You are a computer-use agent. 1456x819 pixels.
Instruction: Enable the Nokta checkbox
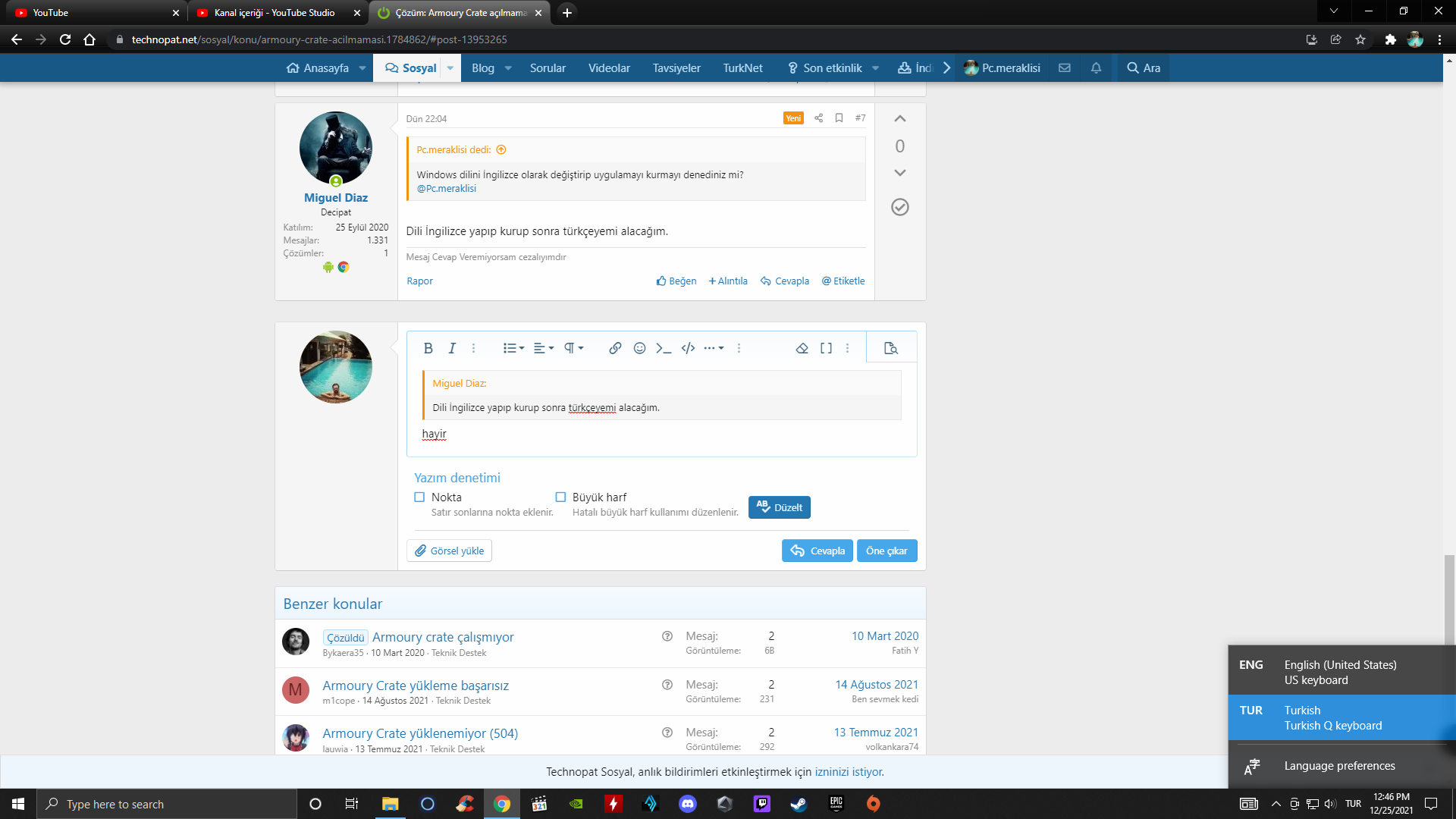(419, 497)
